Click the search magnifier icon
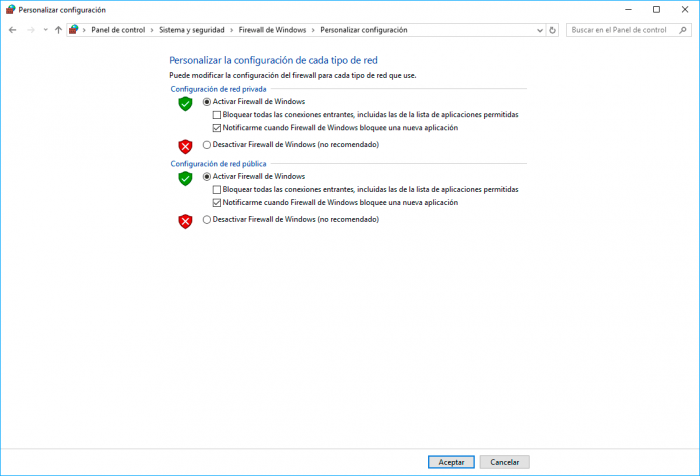 pos(683,30)
